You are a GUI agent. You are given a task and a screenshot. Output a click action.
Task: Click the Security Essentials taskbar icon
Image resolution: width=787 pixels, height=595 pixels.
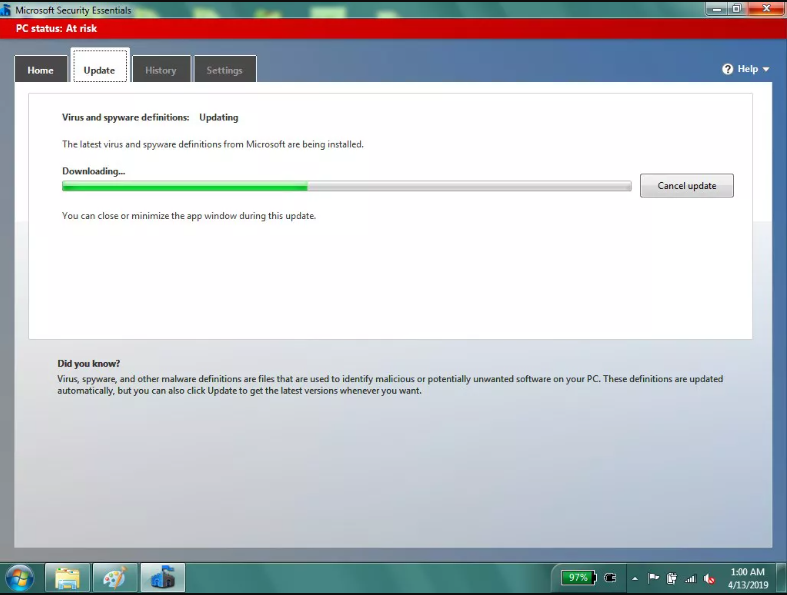163,578
